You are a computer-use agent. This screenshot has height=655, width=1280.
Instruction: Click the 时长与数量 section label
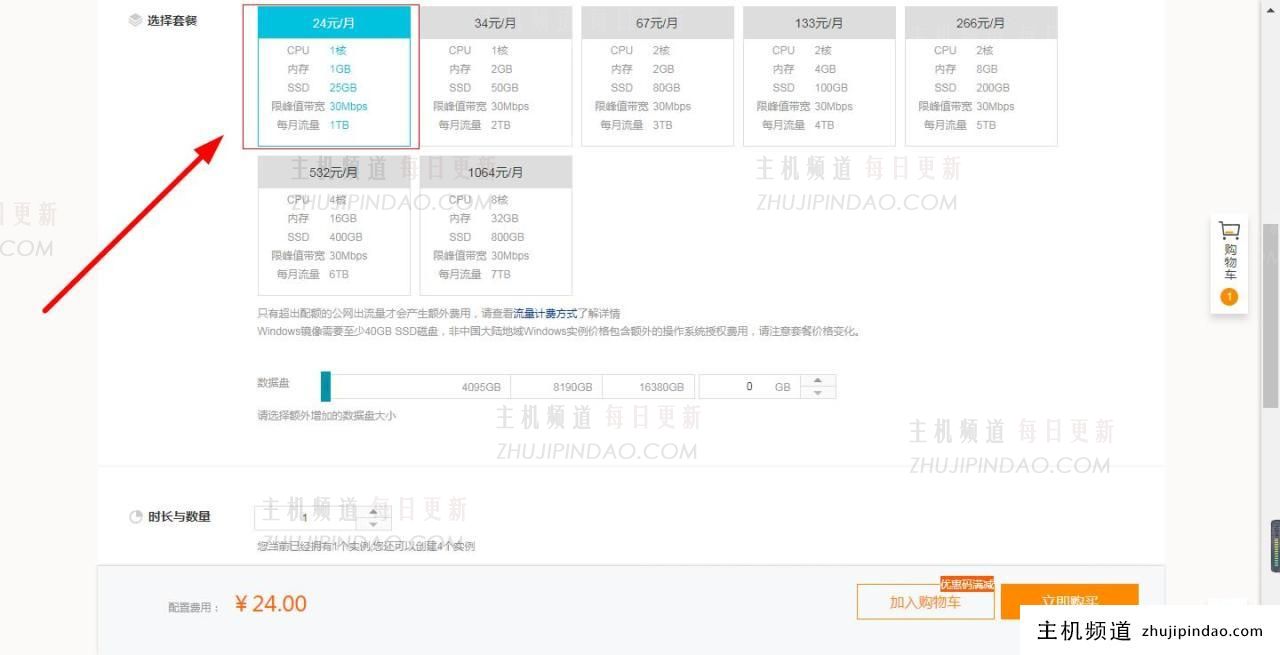[180, 517]
